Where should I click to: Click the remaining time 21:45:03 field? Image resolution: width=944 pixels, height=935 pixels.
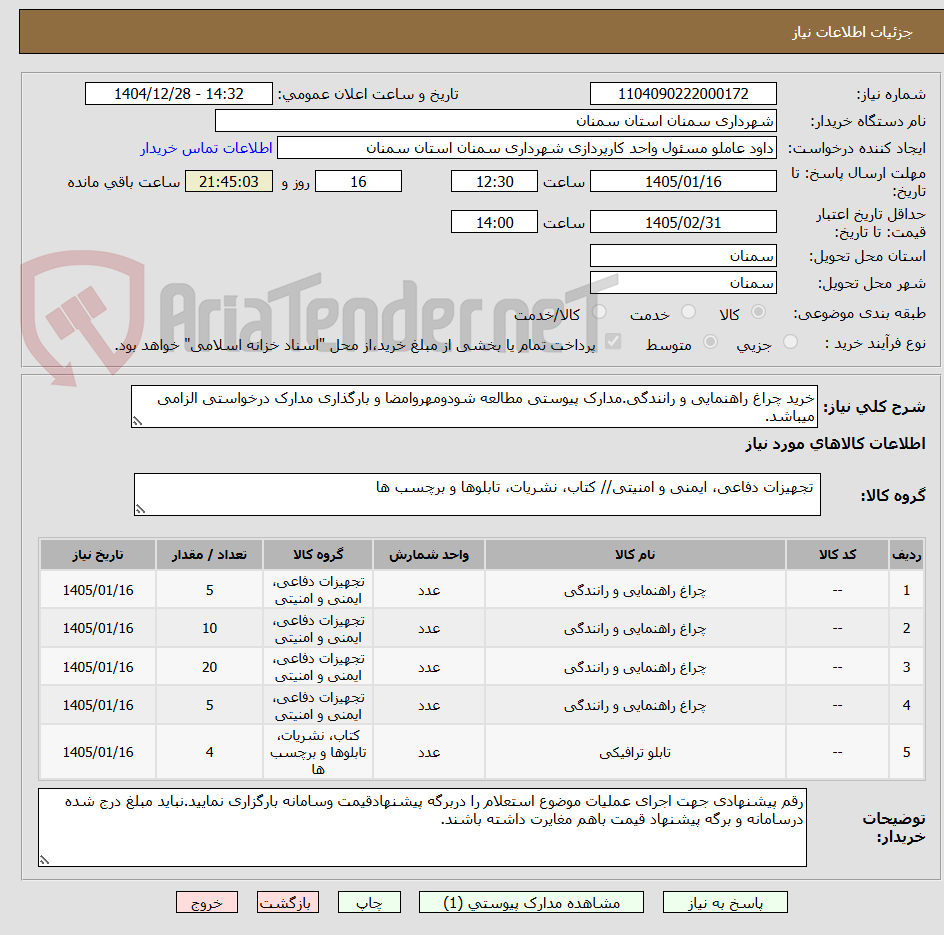[229, 181]
